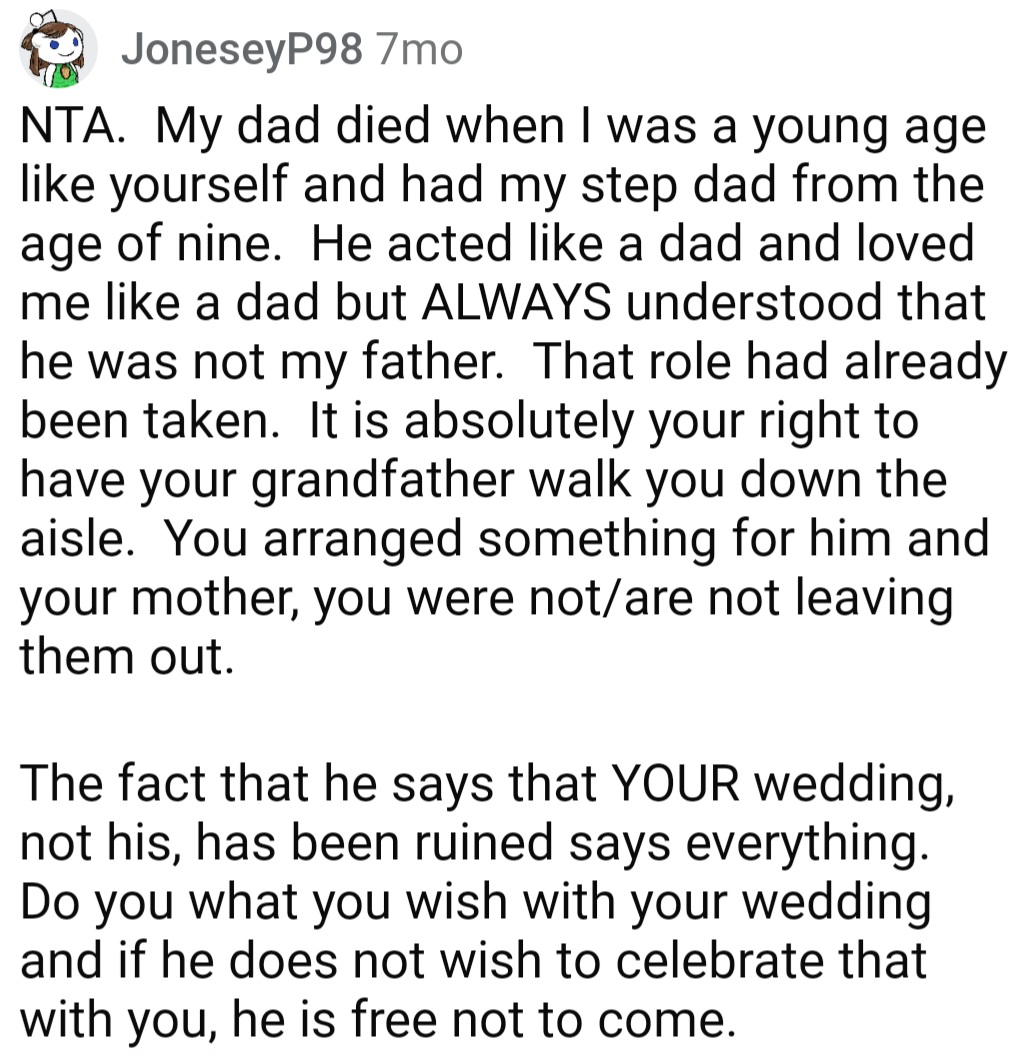Viewport: 1017px width, 1055px height.
Task: Click the word 'ruined' in second paragraph
Action: coord(484,842)
